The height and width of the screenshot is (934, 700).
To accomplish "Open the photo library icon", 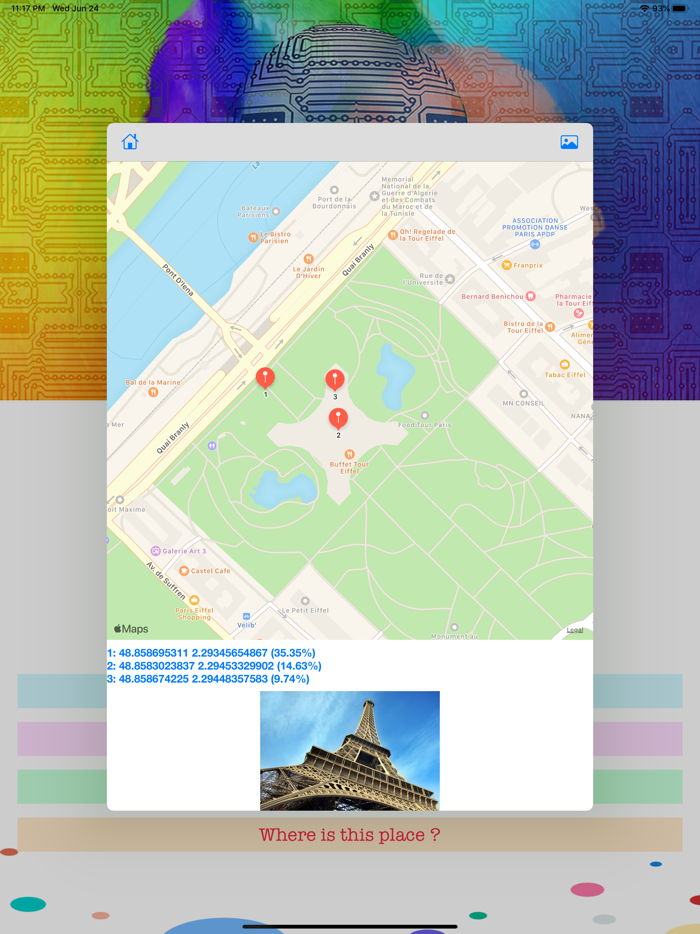I will [569, 142].
